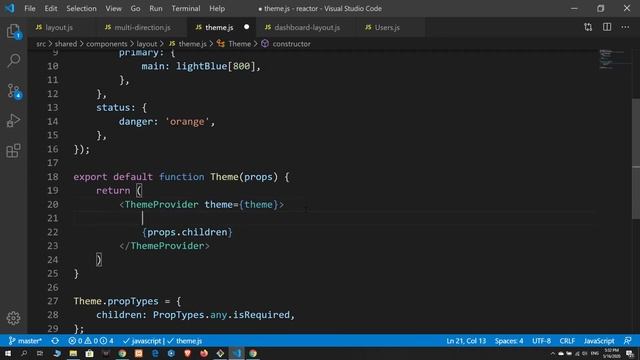
Task: Open Windows notification center
Action: click(x=630, y=353)
